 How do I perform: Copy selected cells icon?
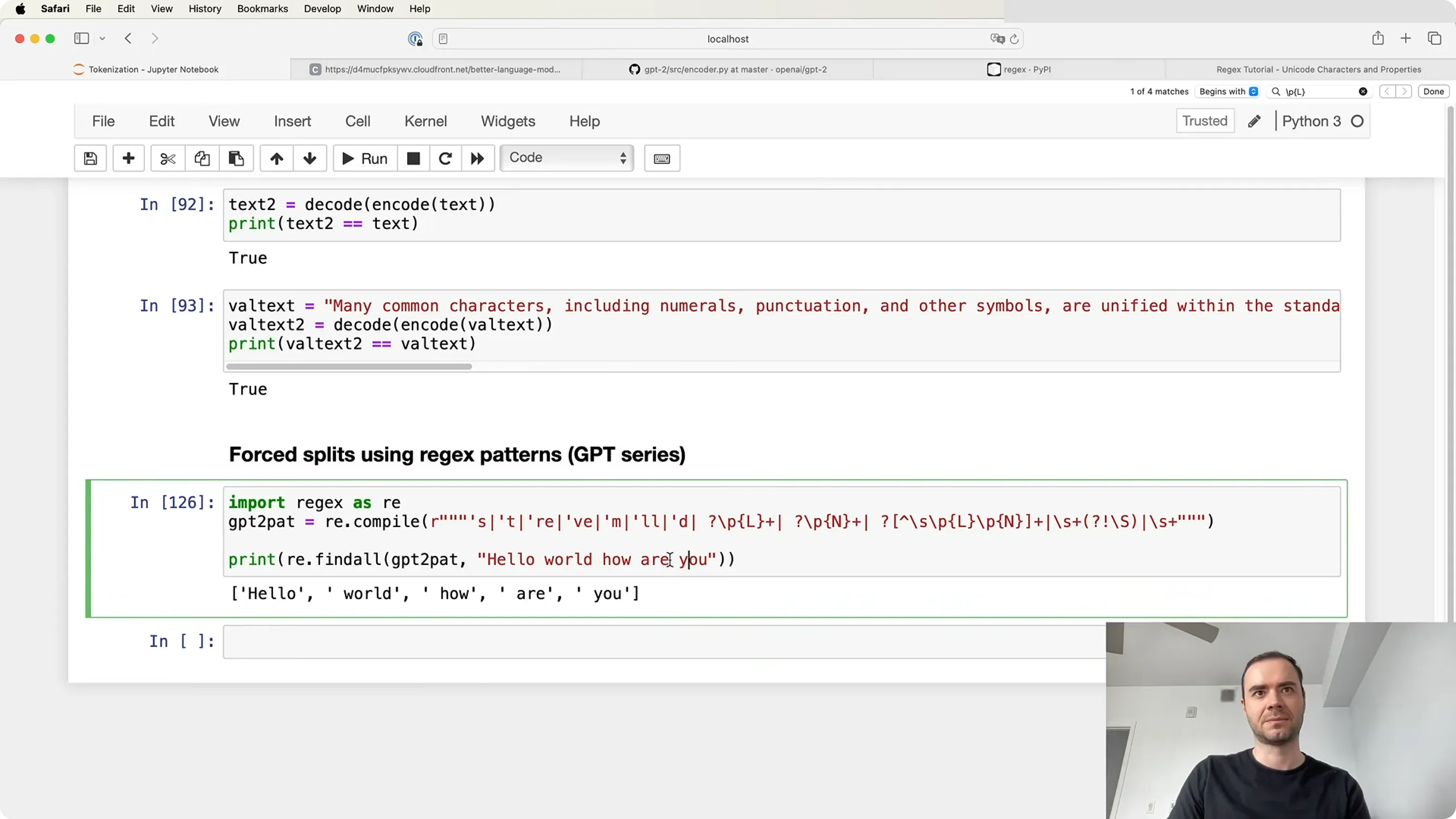[202, 158]
